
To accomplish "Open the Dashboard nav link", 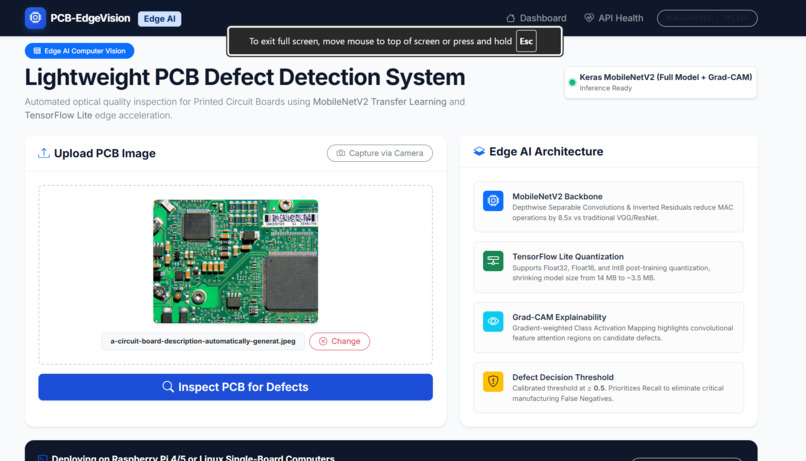I will click(536, 18).
